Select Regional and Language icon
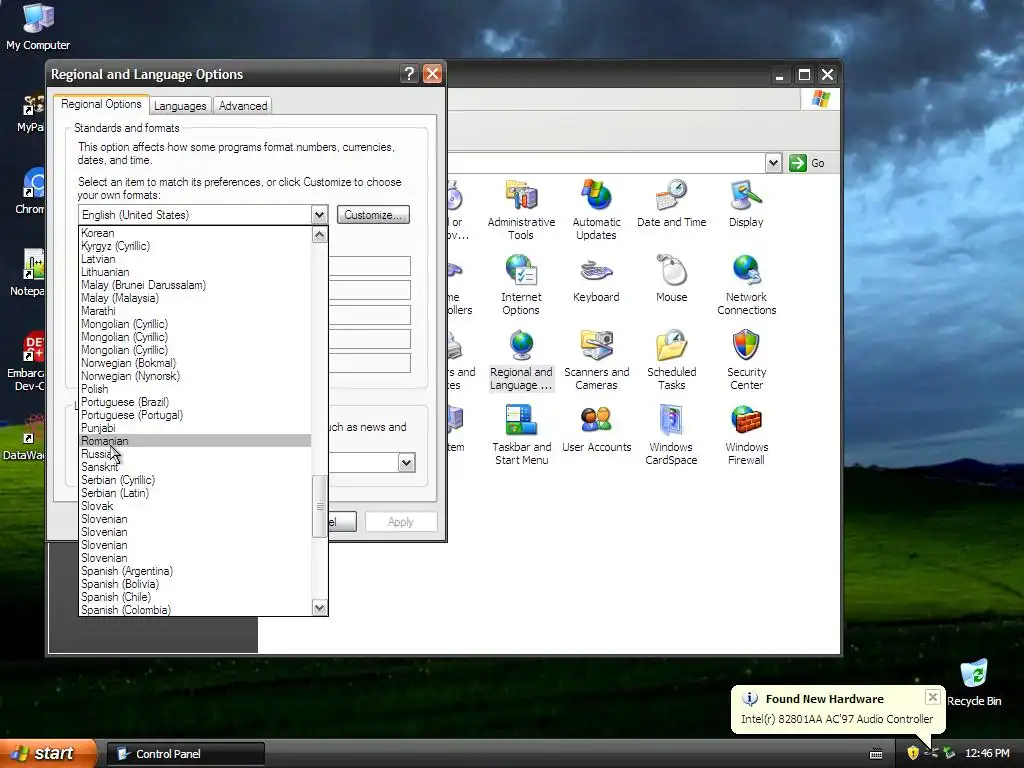 (521, 359)
